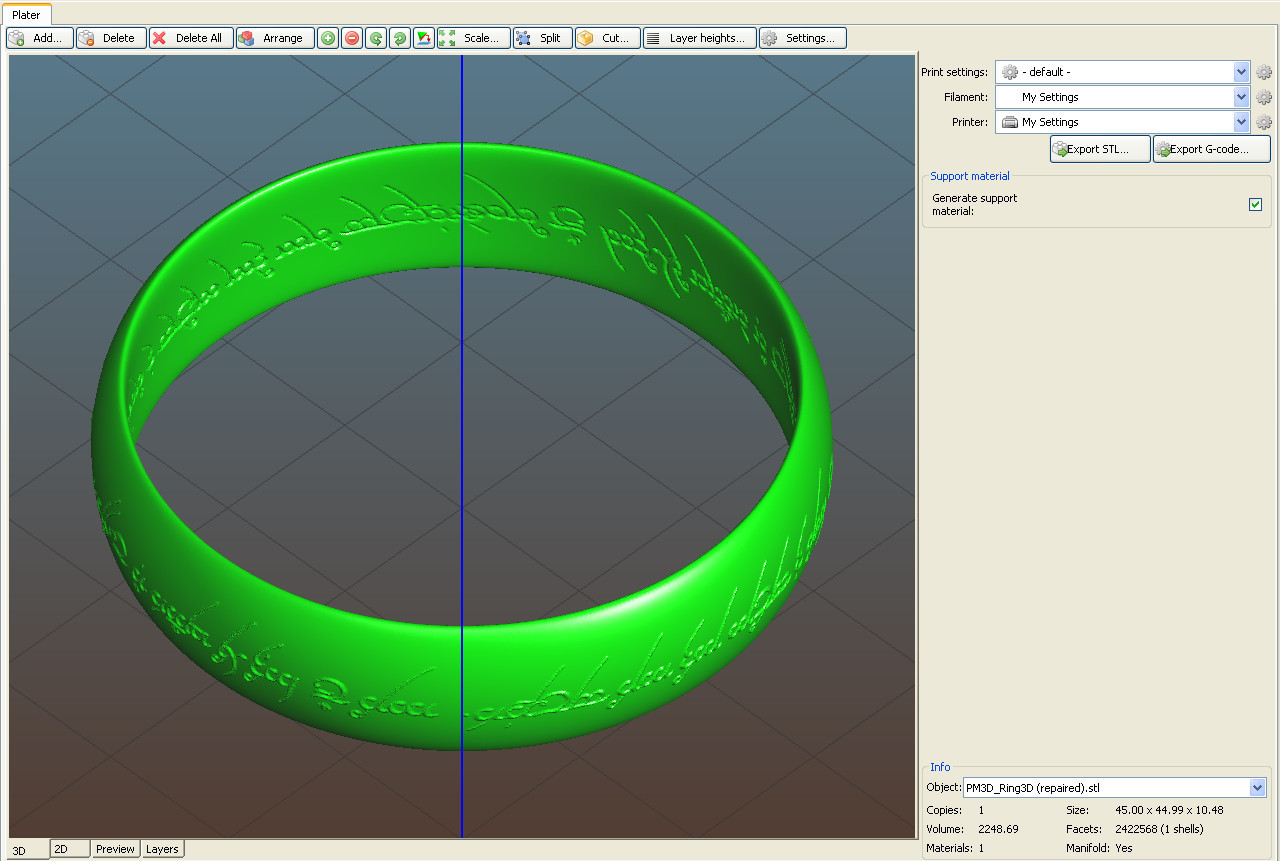Expand the Print settings preset dropdown
This screenshot has width=1280, height=861.
tap(1241, 72)
